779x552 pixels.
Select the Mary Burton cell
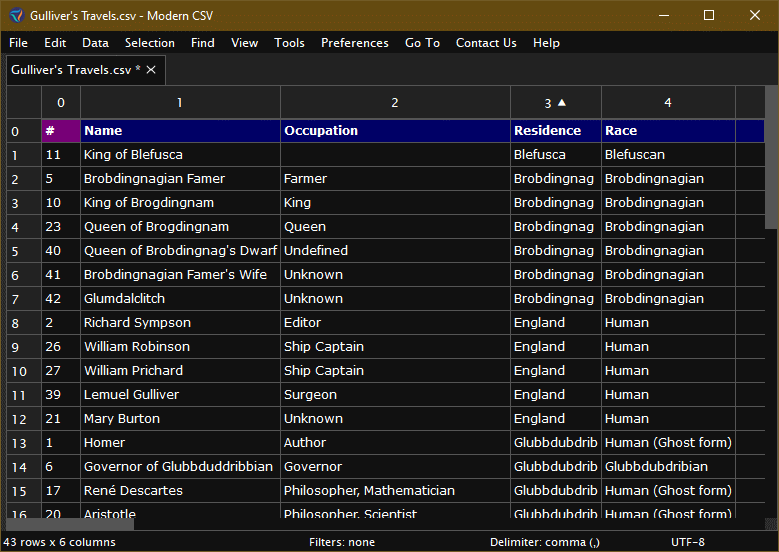click(180, 419)
